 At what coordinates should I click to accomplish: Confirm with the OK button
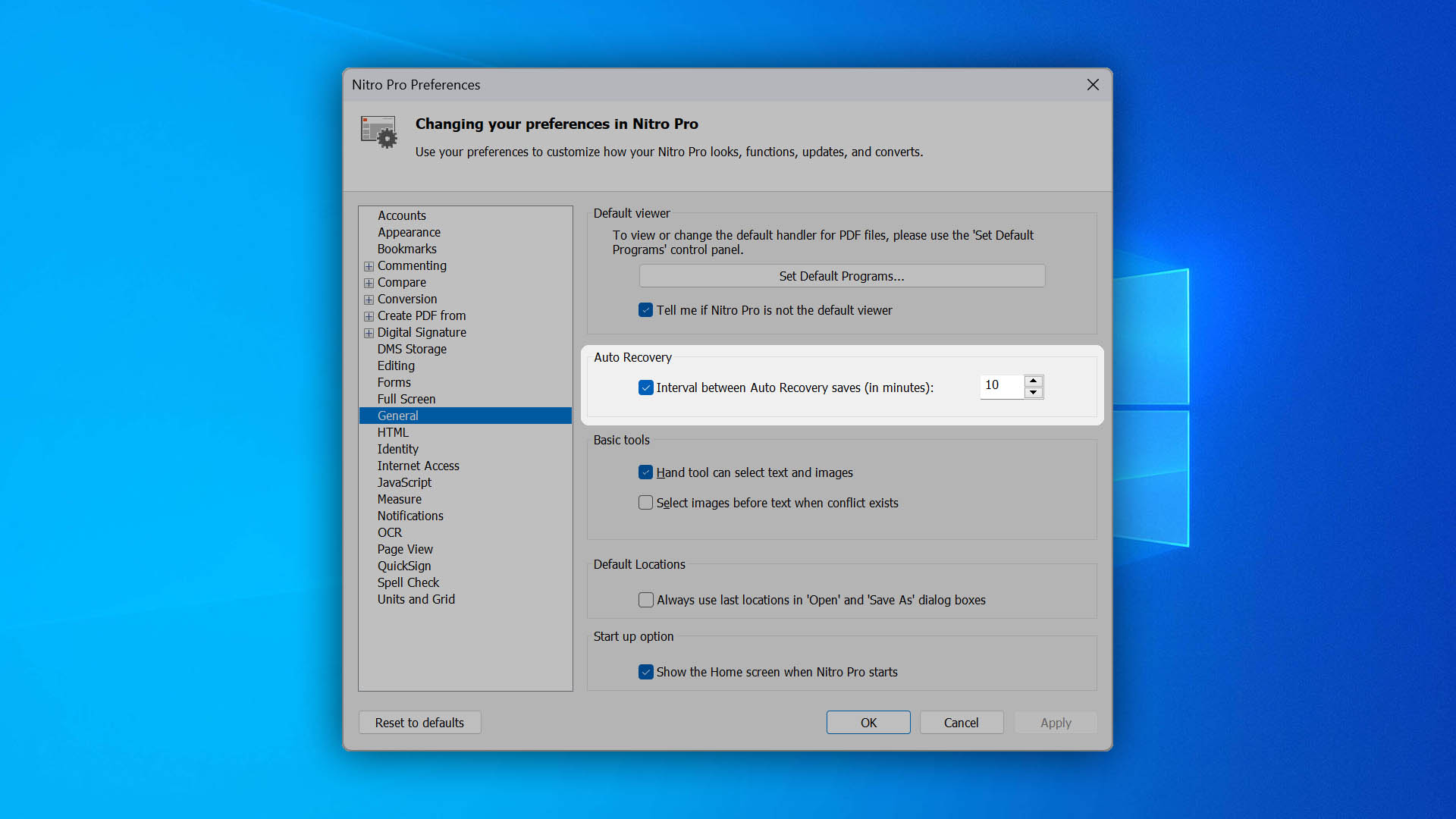(x=868, y=723)
